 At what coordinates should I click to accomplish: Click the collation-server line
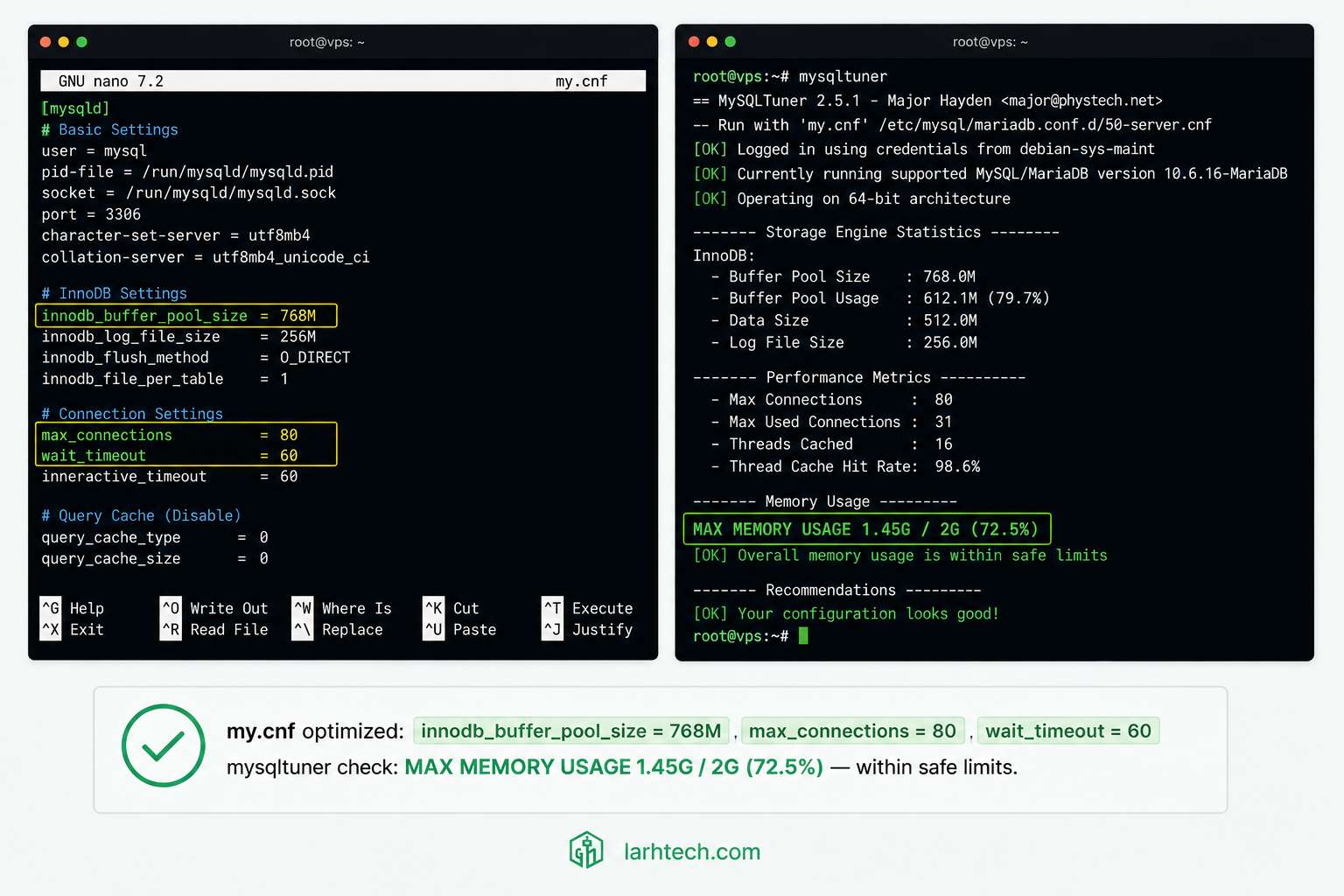[x=206, y=257]
